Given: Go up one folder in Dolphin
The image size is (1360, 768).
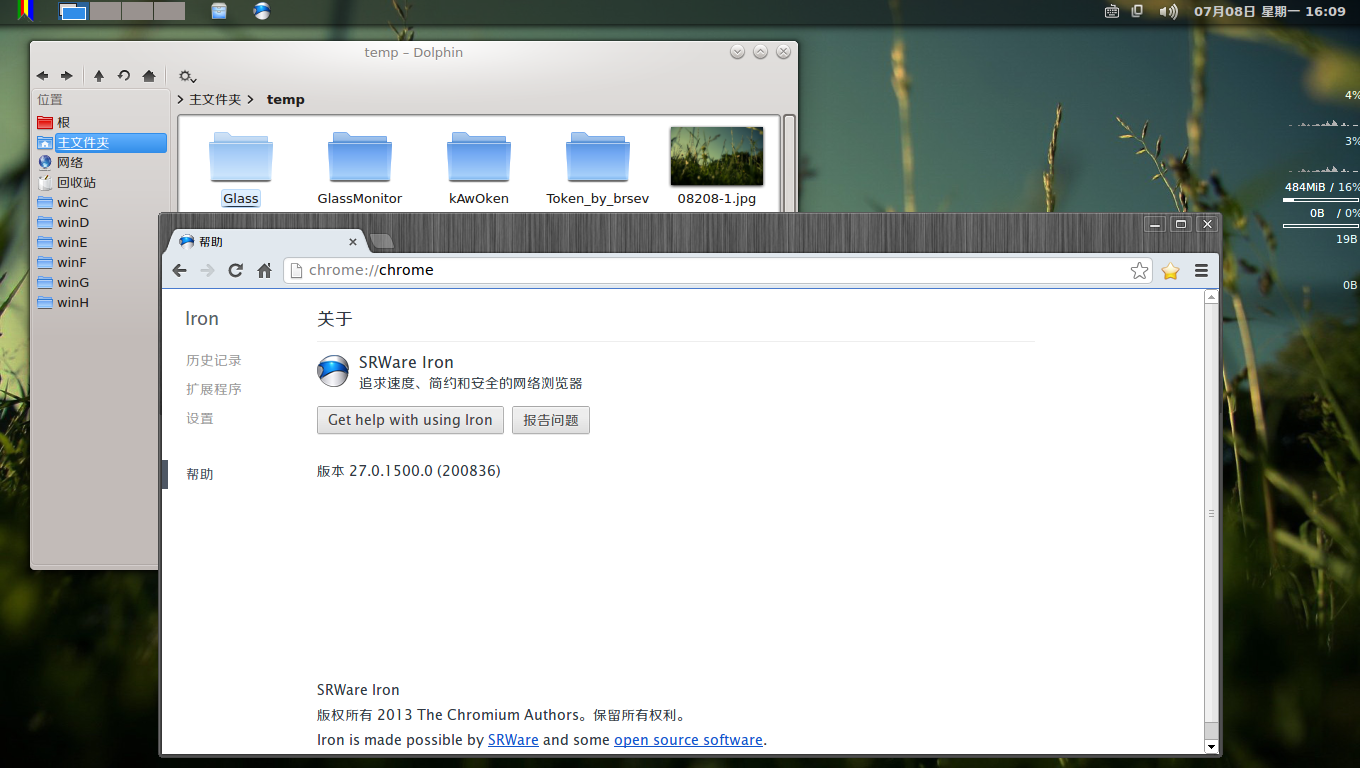Looking at the screenshot, I should [99, 76].
